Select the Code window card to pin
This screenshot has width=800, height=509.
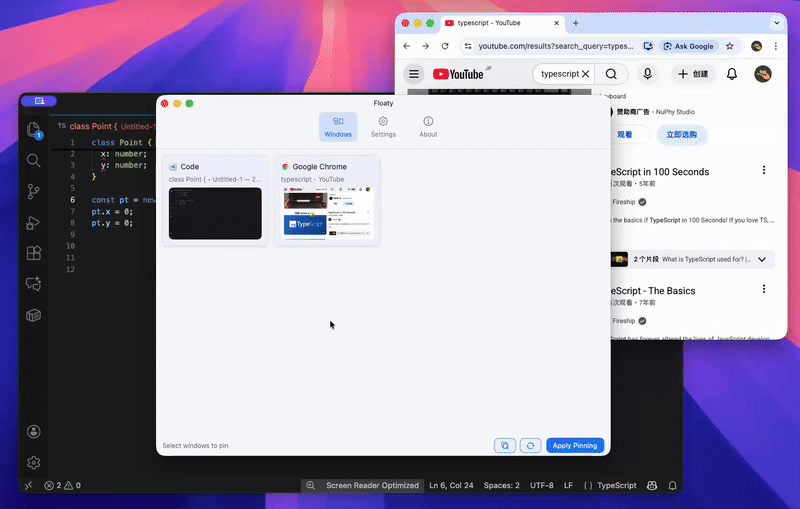(x=215, y=200)
